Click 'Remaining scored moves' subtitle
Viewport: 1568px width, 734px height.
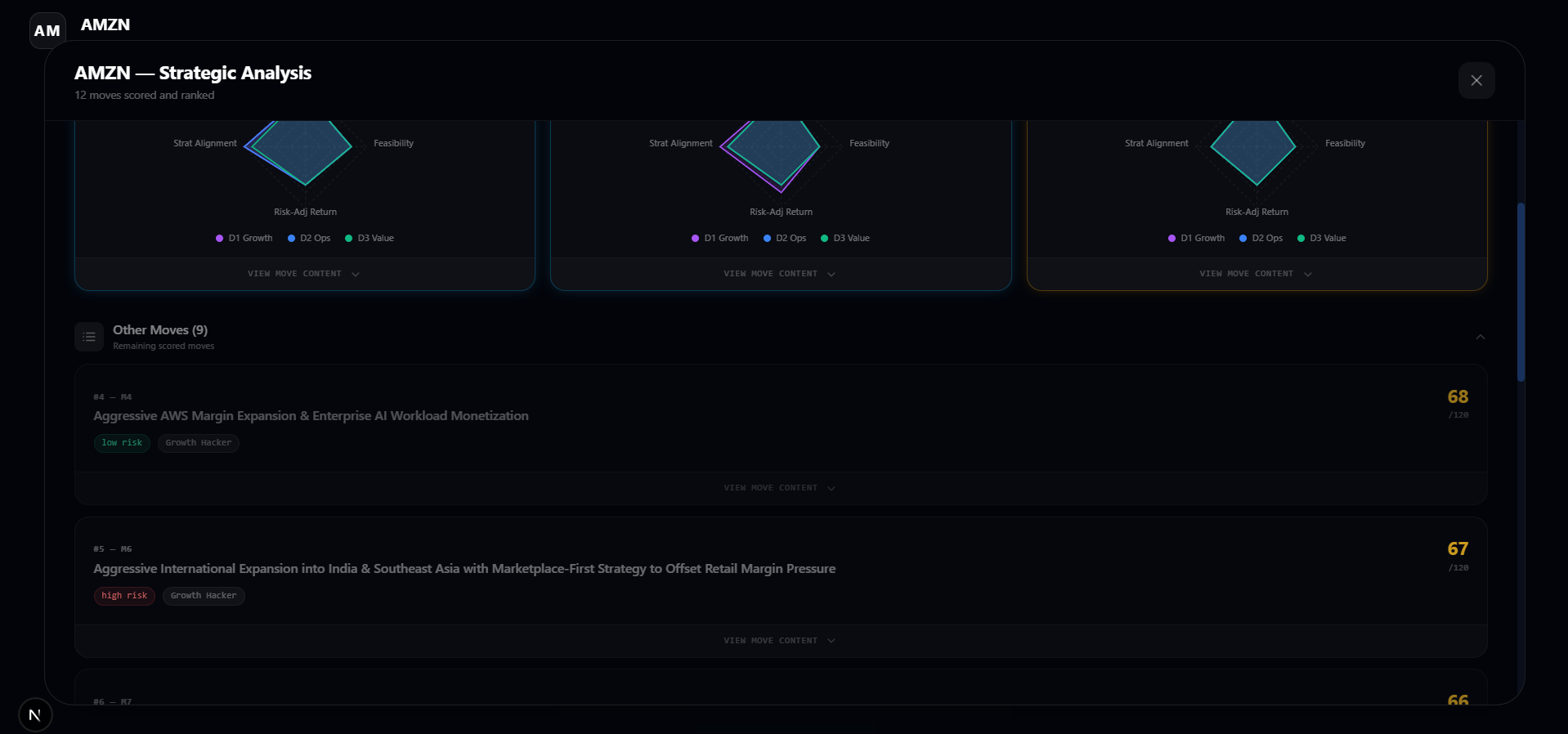(x=164, y=347)
